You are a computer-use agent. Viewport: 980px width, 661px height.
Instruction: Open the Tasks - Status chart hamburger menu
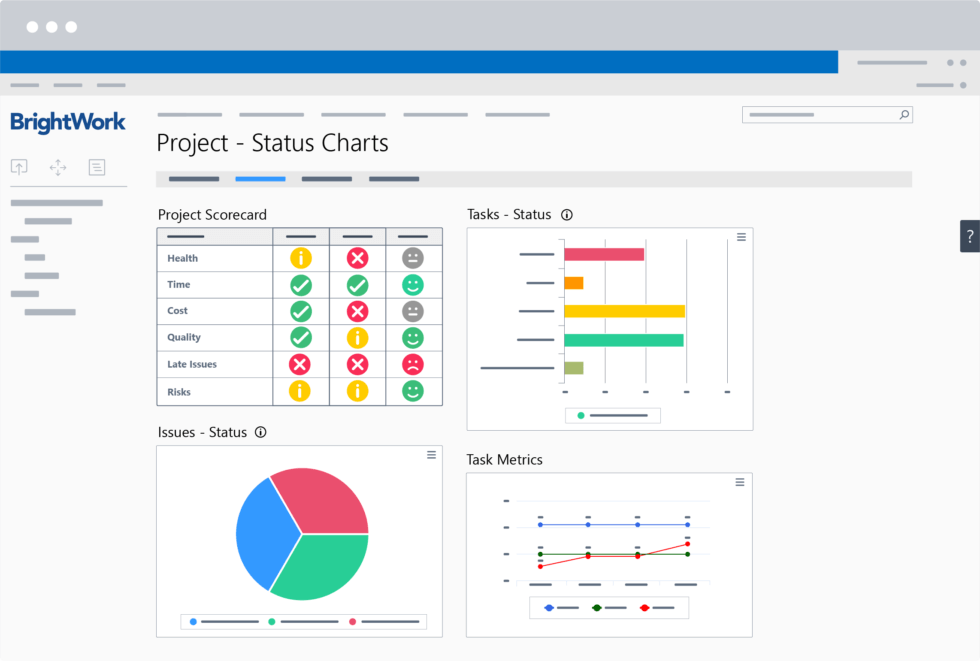(x=741, y=236)
